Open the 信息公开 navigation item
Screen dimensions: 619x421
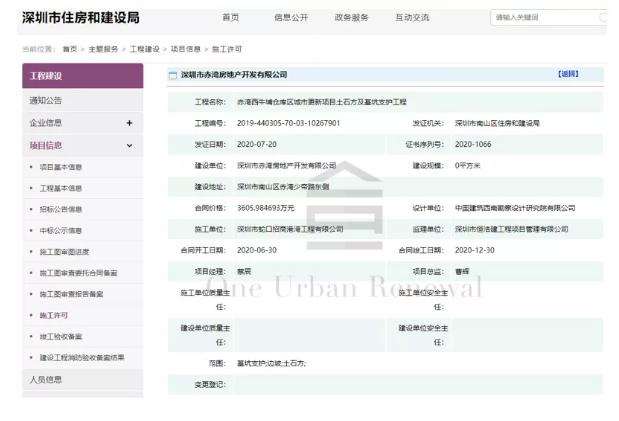pos(291,17)
